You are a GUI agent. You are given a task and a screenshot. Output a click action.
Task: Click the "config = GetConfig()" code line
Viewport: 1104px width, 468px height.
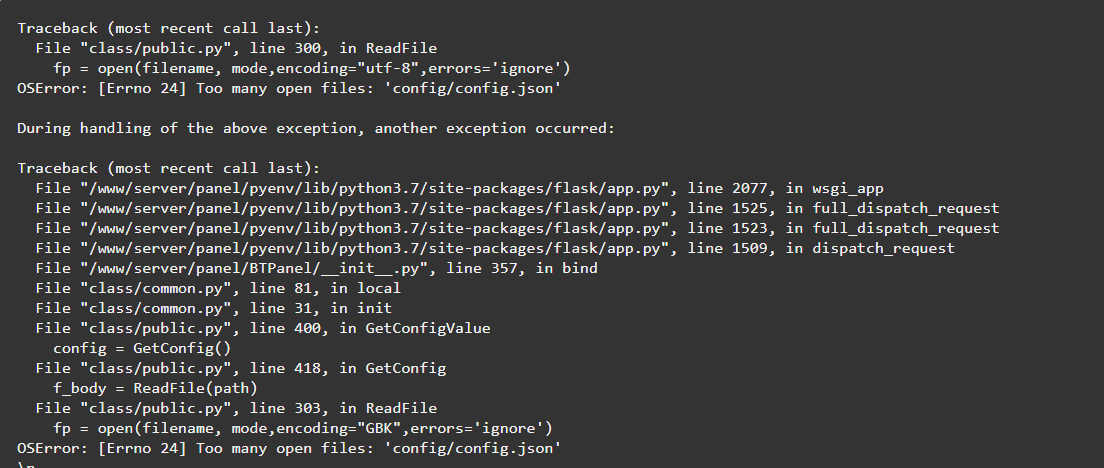coord(142,348)
